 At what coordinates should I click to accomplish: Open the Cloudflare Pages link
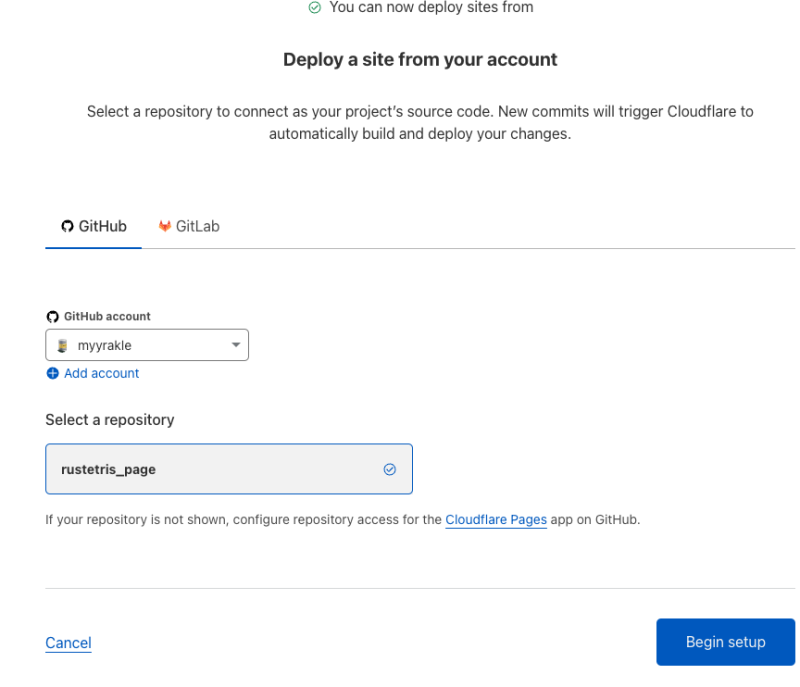pos(496,520)
